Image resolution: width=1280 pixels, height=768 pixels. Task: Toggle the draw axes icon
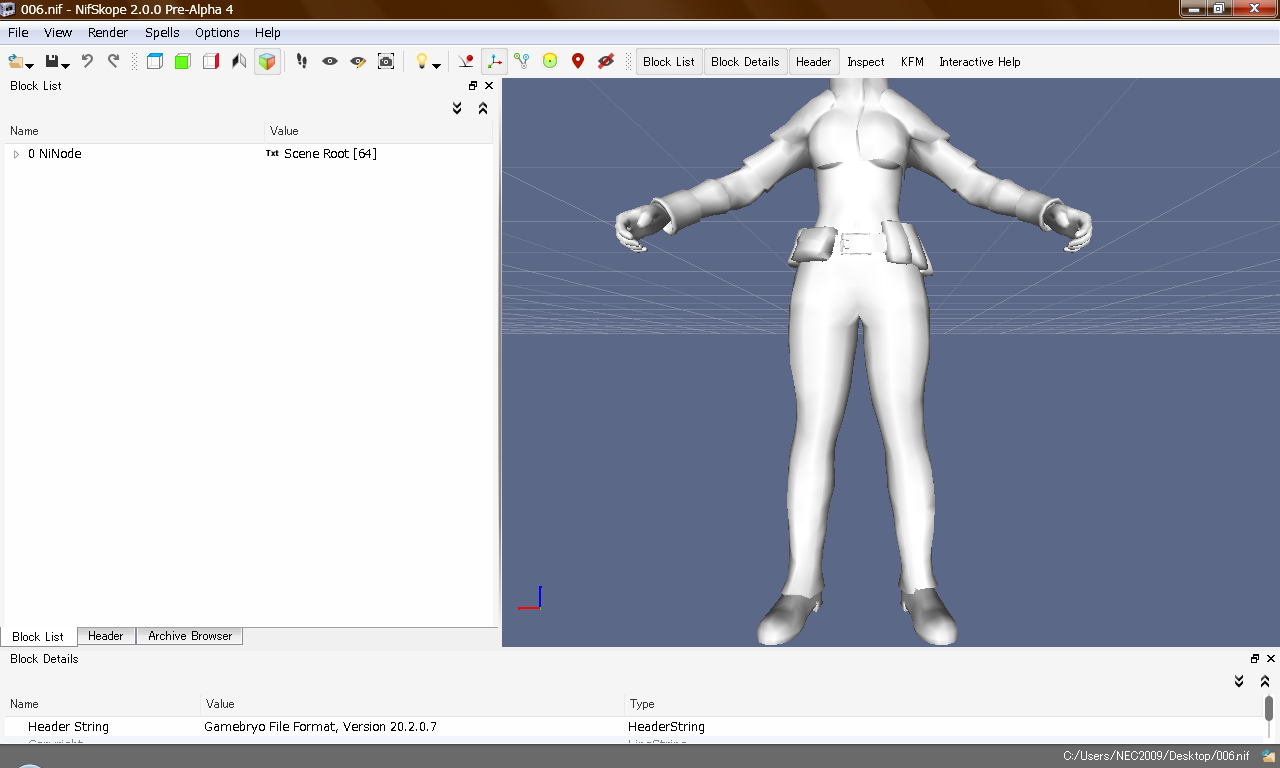tap(494, 61)
